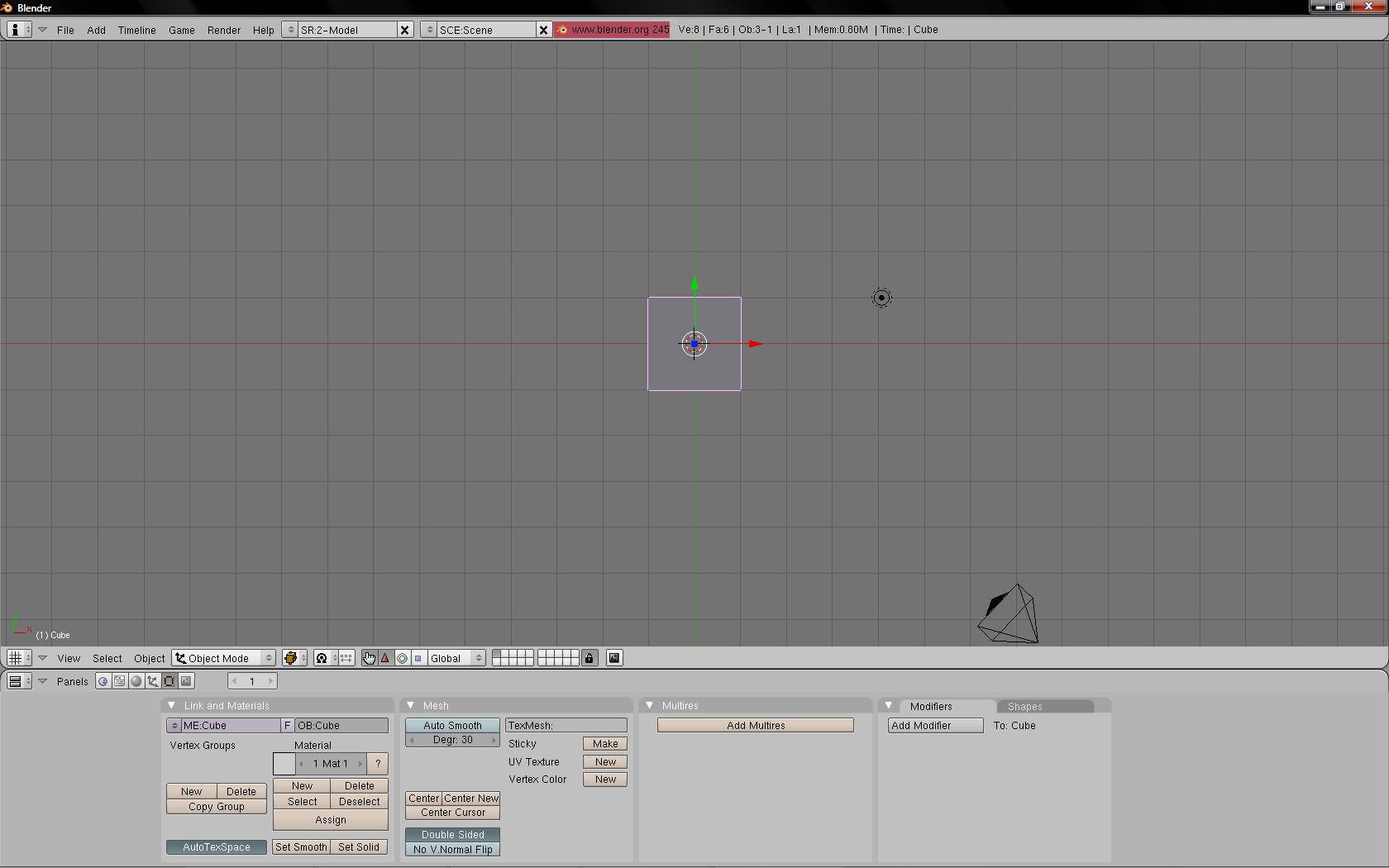
Task: Click the OpenGL render viewport icon
Action: pos(614,658)
